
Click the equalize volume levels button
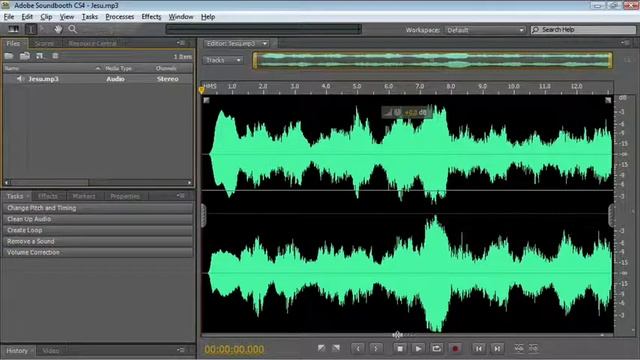click(533, 349)
